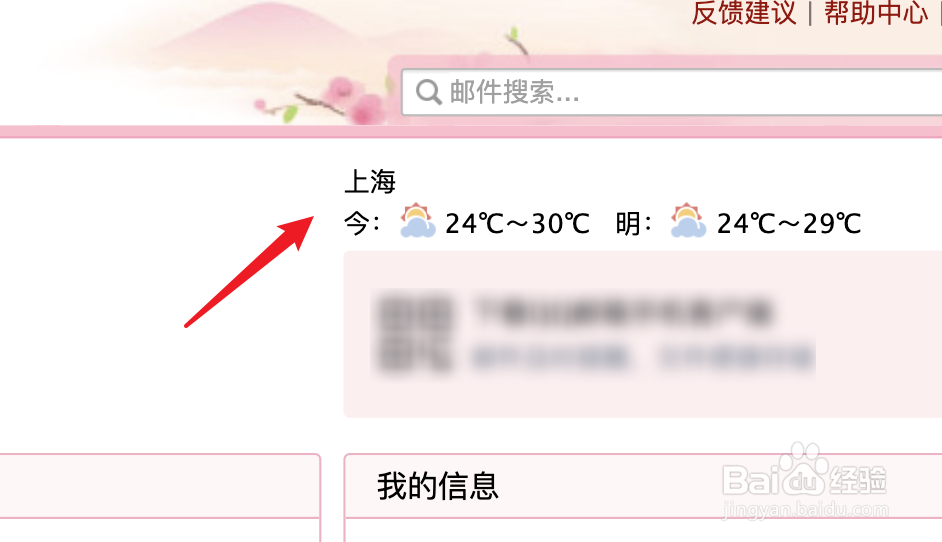Click tomorrow's partly cloudy weather icon
This screenshot has width=942, height=542.
coord(688,221)
